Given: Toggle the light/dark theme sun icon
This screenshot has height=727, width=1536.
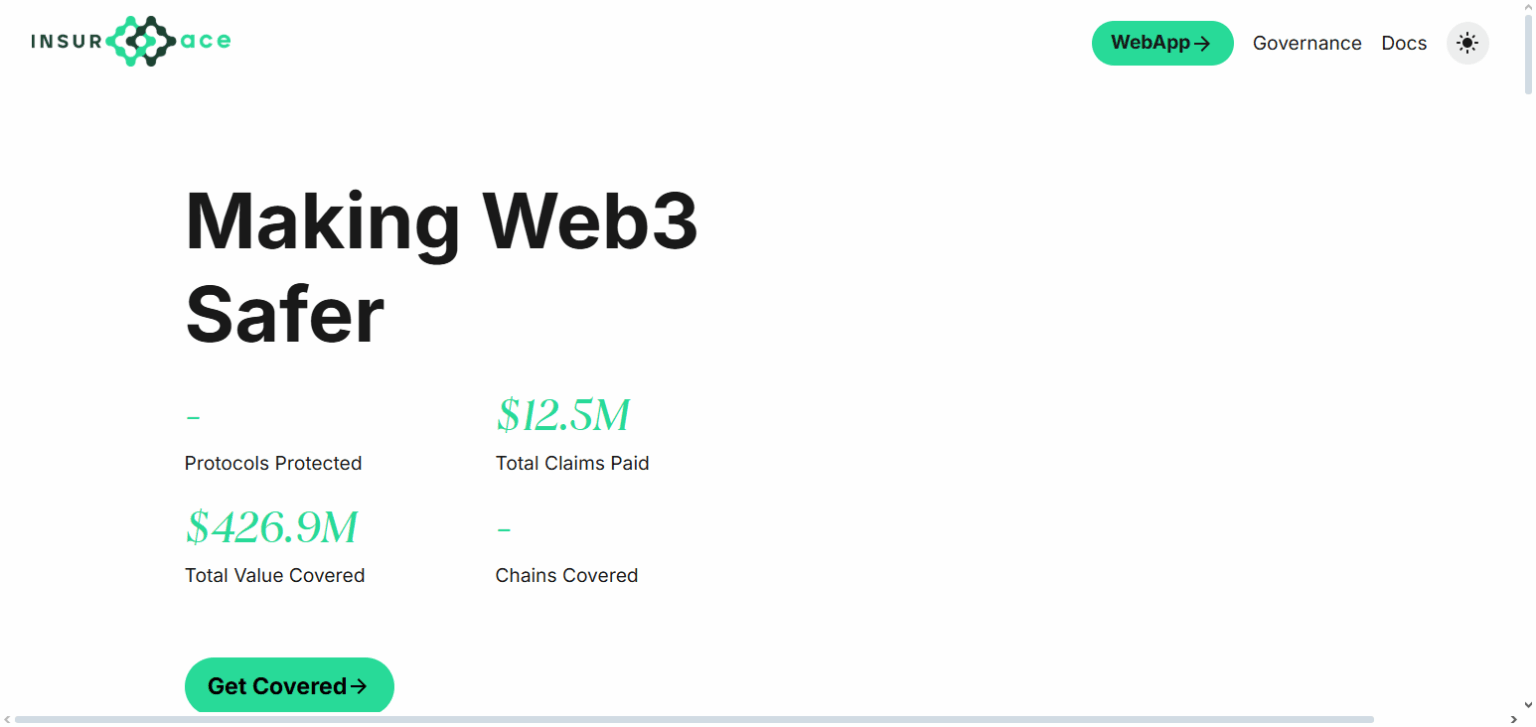Looking at the screenshot, I should (1467, 43).
